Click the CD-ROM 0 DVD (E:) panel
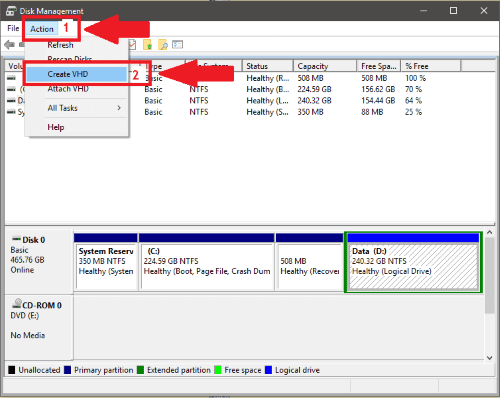The width and height of the screenshot is (500, 398). pyautogui.click(x=39, y=327)
